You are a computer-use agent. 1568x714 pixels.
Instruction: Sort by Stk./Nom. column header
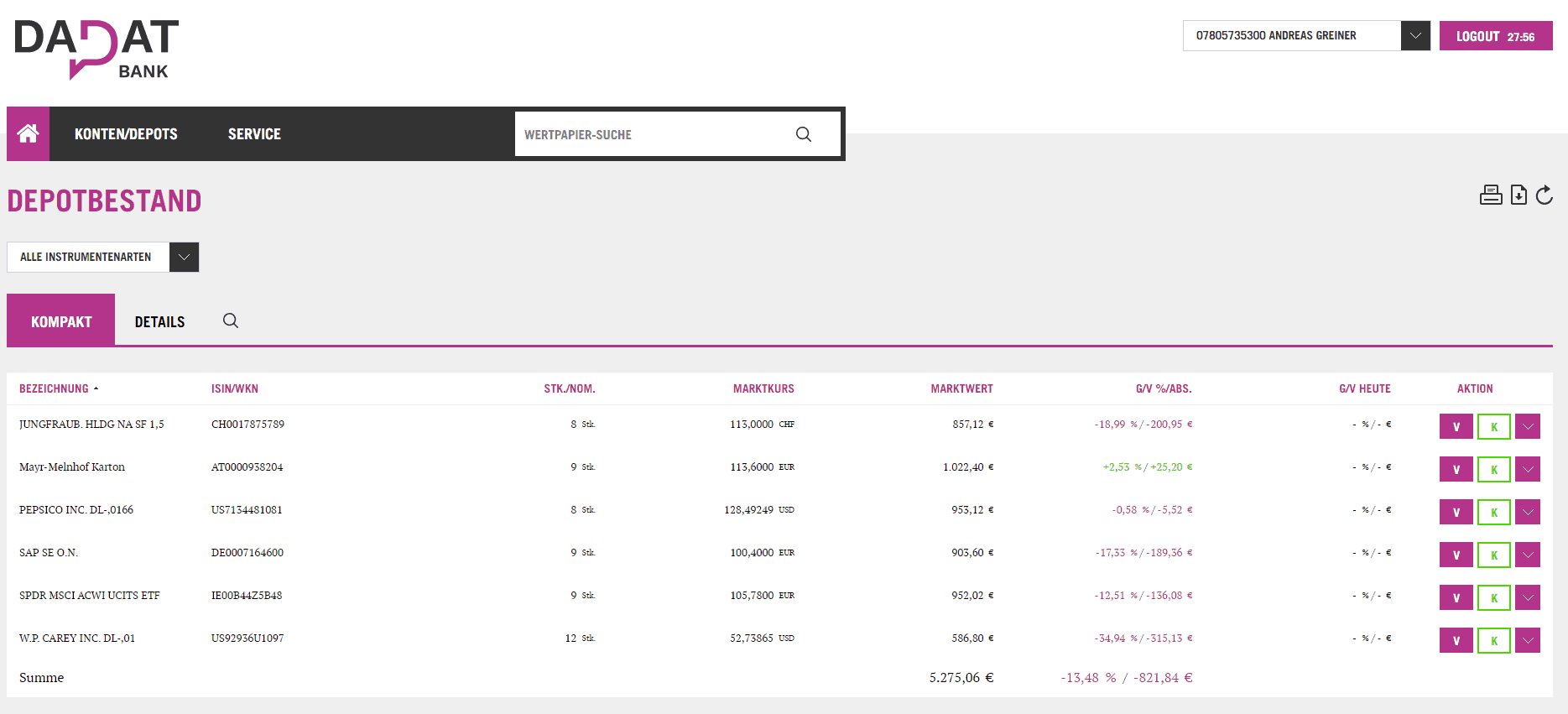pyautogui.click(x=570, y=388)
